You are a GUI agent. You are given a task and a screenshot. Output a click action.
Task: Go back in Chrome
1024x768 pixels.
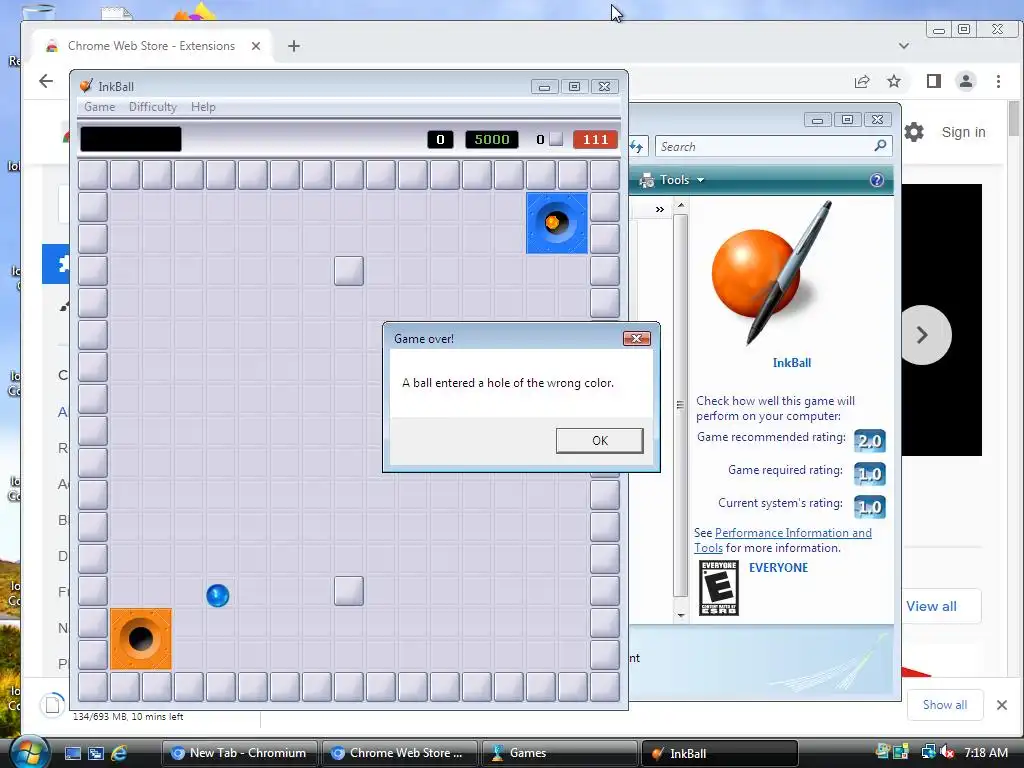[46, 81]
